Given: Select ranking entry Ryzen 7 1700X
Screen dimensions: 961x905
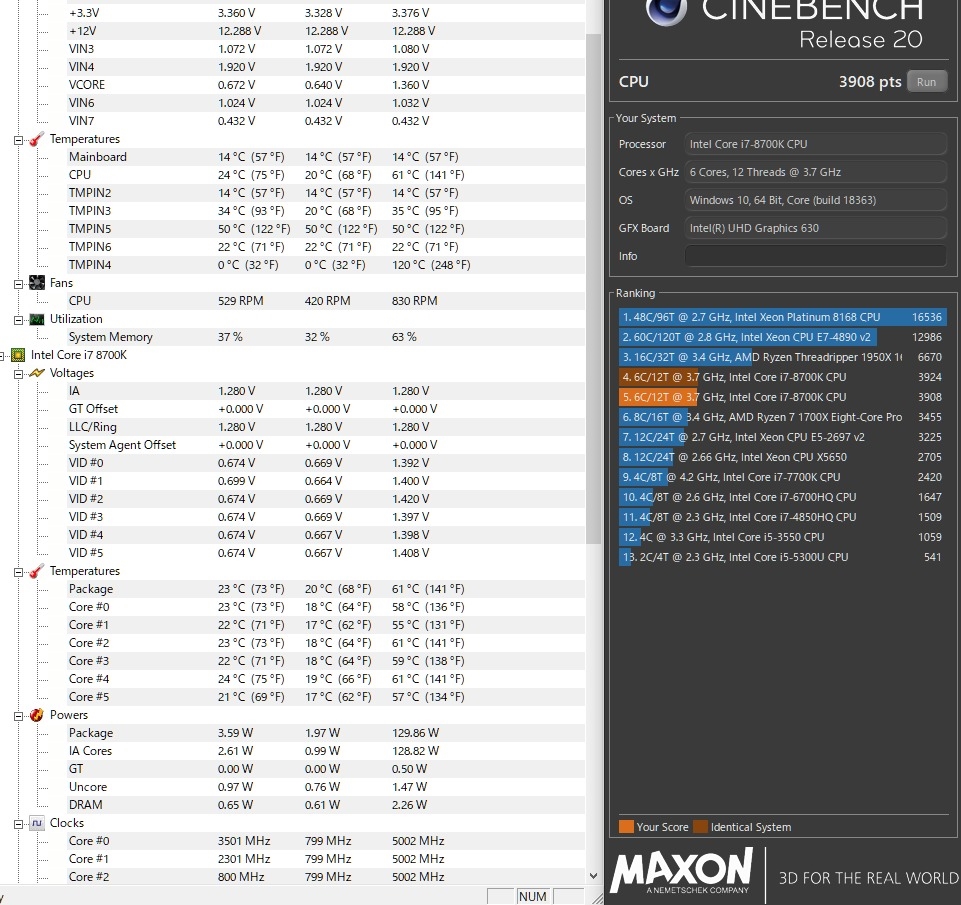Looking at the screenshot, I should pyautogui.click(x=783, y=417).
